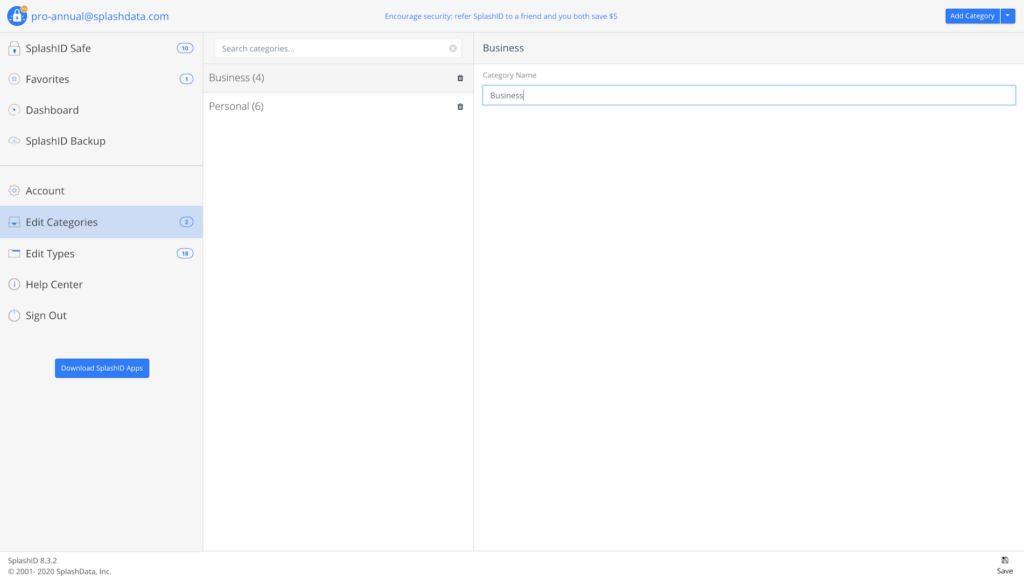Viewport: 1024px width, 581px height.
Task: Click the Sign Out power icon
Action: coord(15,316)
